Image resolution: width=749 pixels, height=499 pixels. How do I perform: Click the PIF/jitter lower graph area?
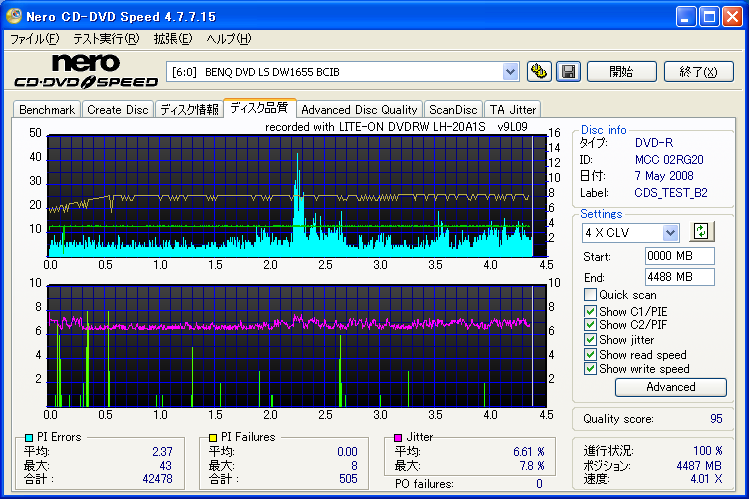pyautogui.click(x=297, y=346)
